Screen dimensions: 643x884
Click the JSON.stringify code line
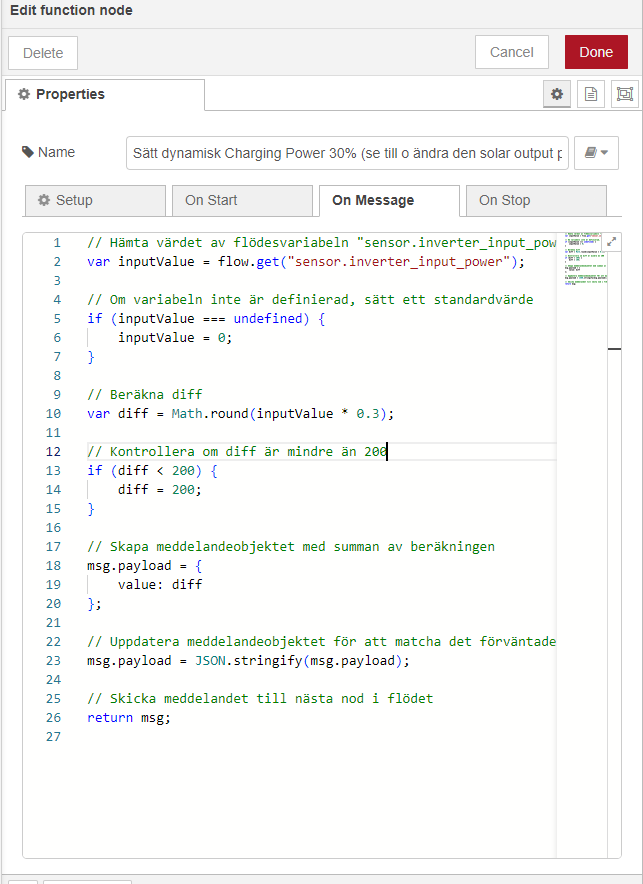[x=249, y=661]
